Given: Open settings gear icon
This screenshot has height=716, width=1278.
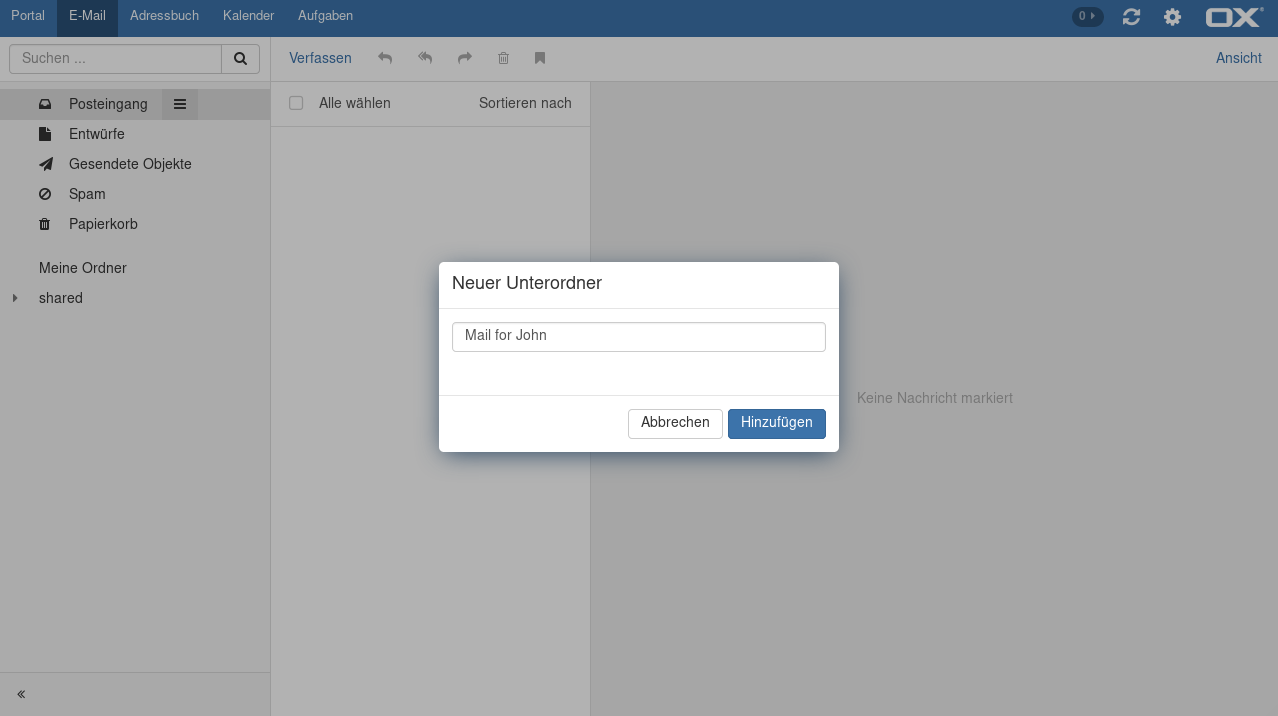Looking at the screenshot, I should pyautogui.click(x=1172, y=17).
